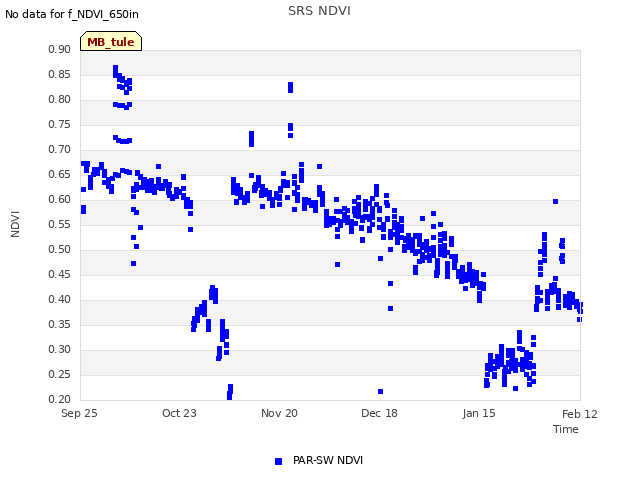The width and height of the screenshot is (640, 480).
Task: Click the 0.50 y-axis tick label
Action: click(x=60, y=249)
